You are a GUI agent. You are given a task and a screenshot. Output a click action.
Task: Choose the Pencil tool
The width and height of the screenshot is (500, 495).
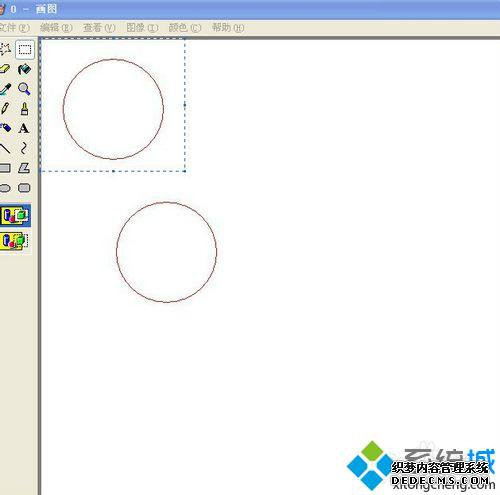[x=5, y=109]
